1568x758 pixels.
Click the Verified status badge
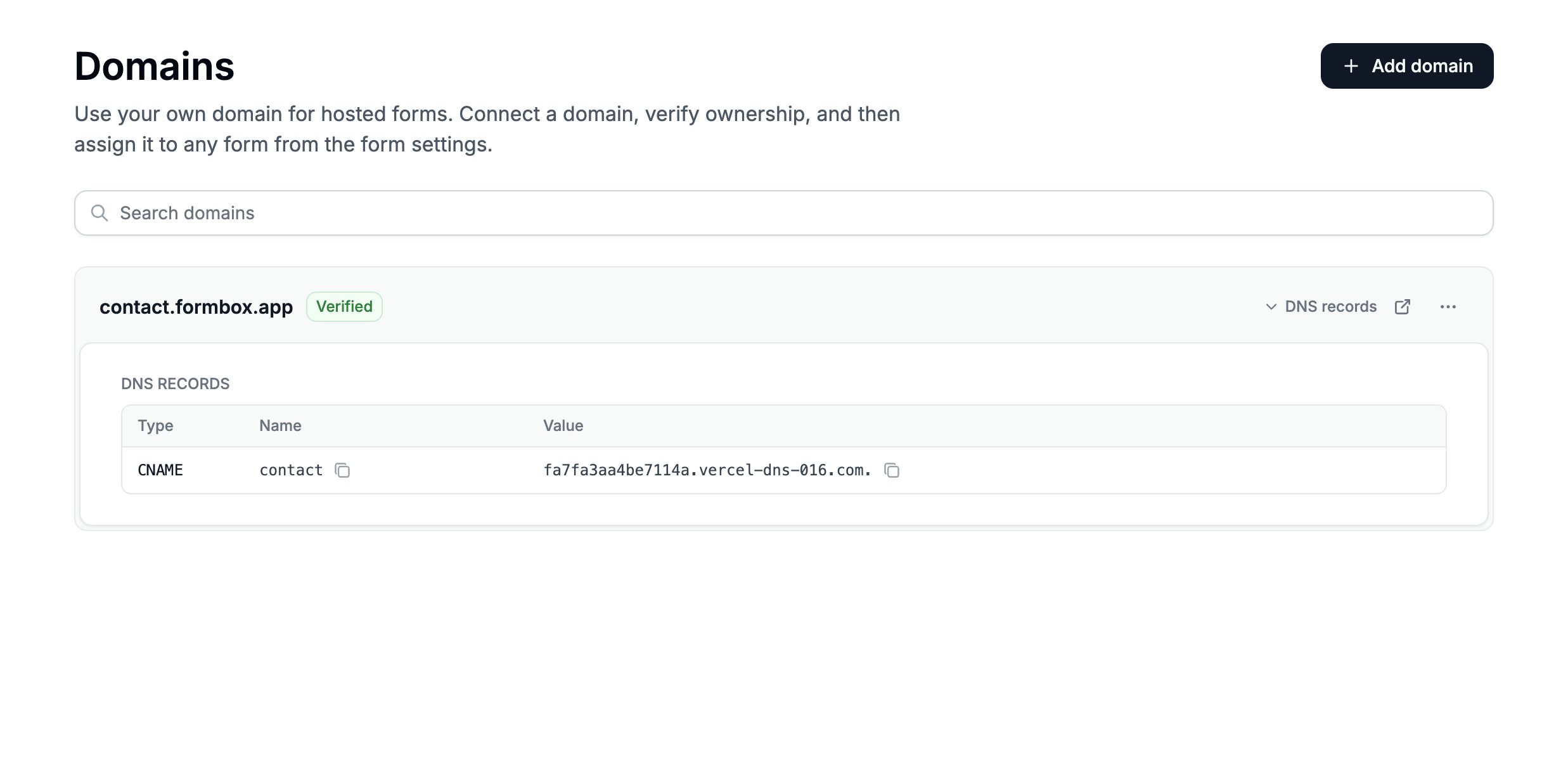click(344, 307)
